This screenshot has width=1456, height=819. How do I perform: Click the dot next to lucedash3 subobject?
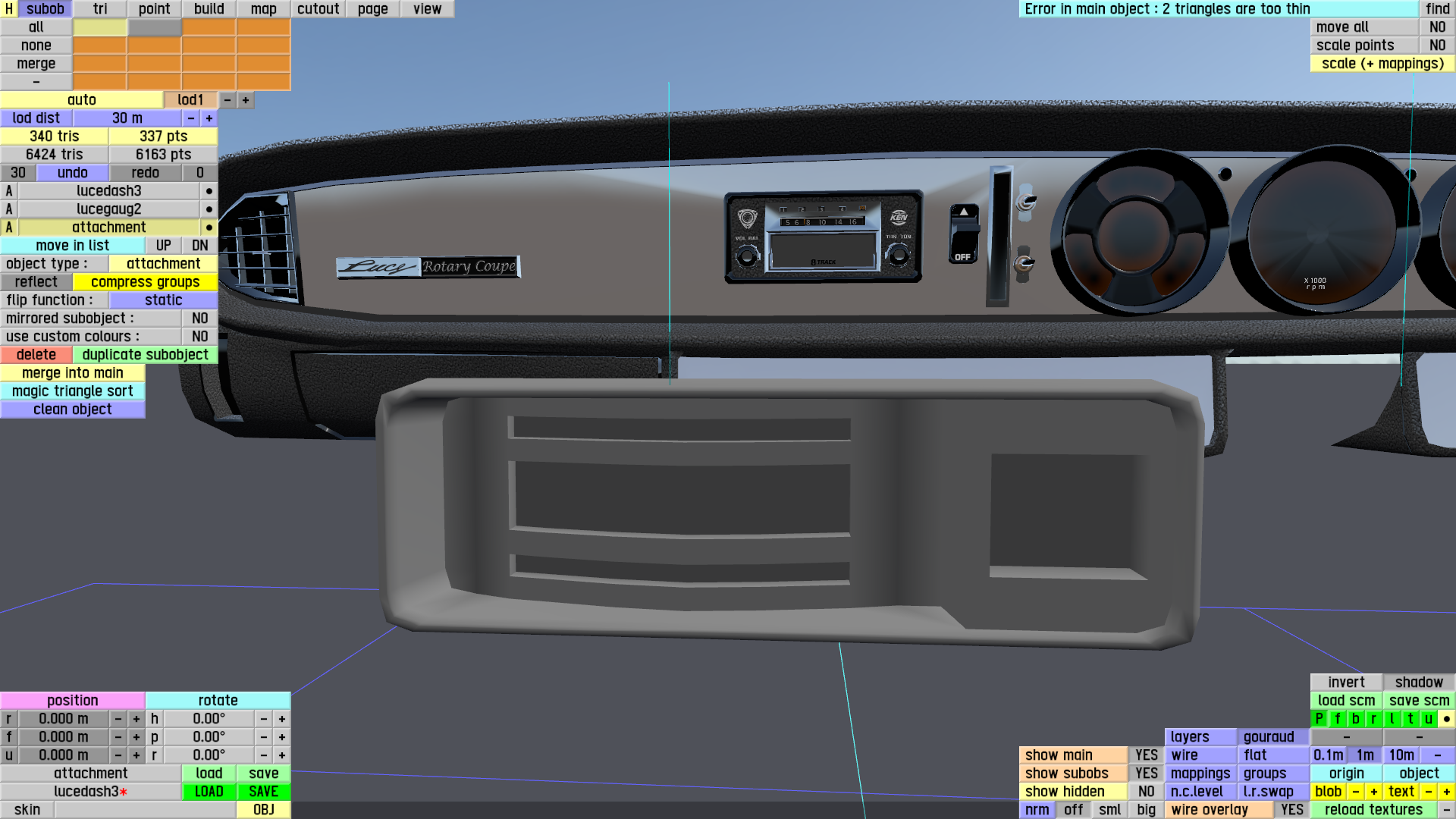coord(209,191)
